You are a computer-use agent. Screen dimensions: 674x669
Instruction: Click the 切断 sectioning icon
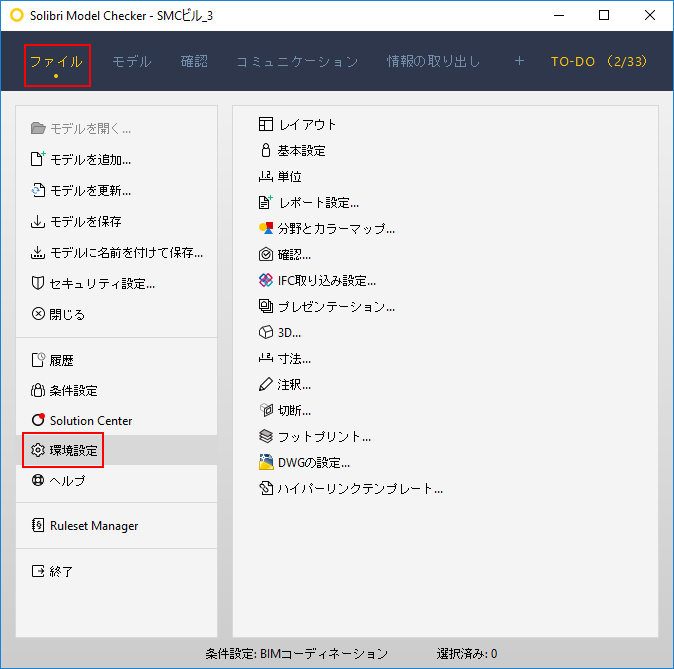[x=266, y=410]
